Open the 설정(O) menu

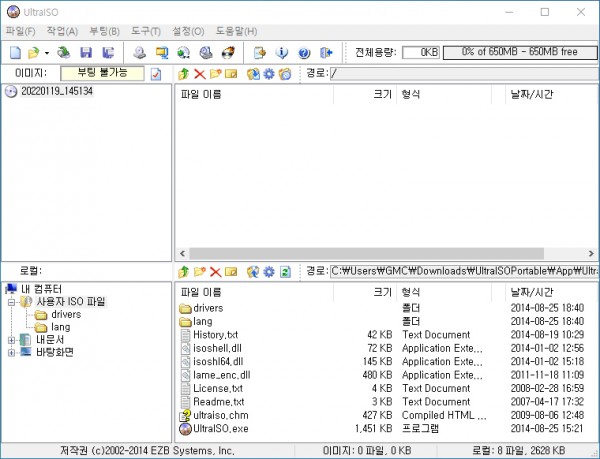[x=188, y=31]
